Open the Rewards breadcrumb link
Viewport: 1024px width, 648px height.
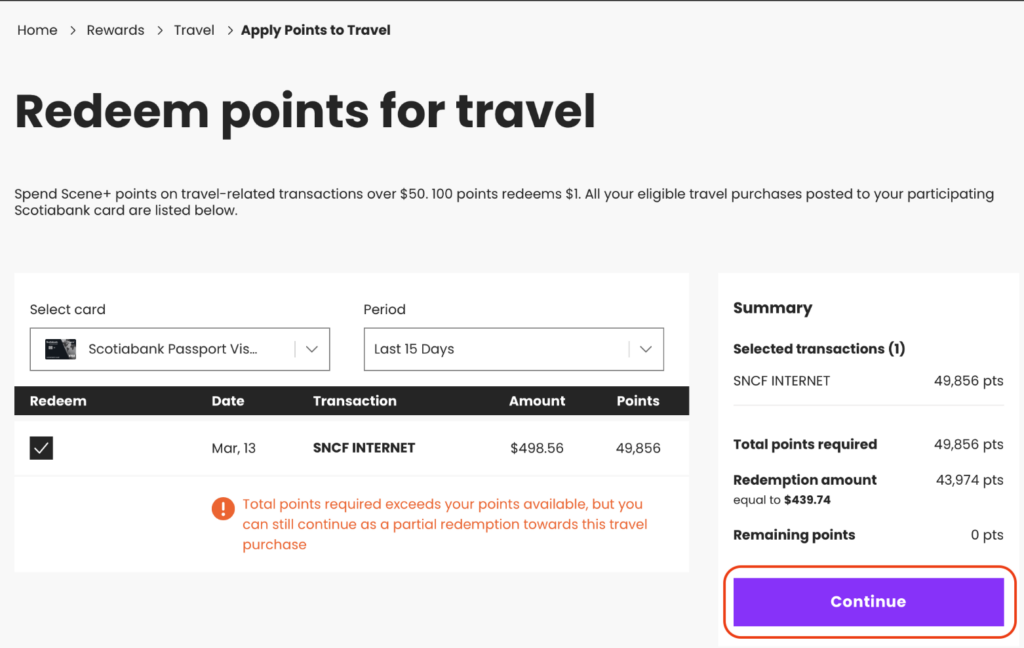point(115,30)
